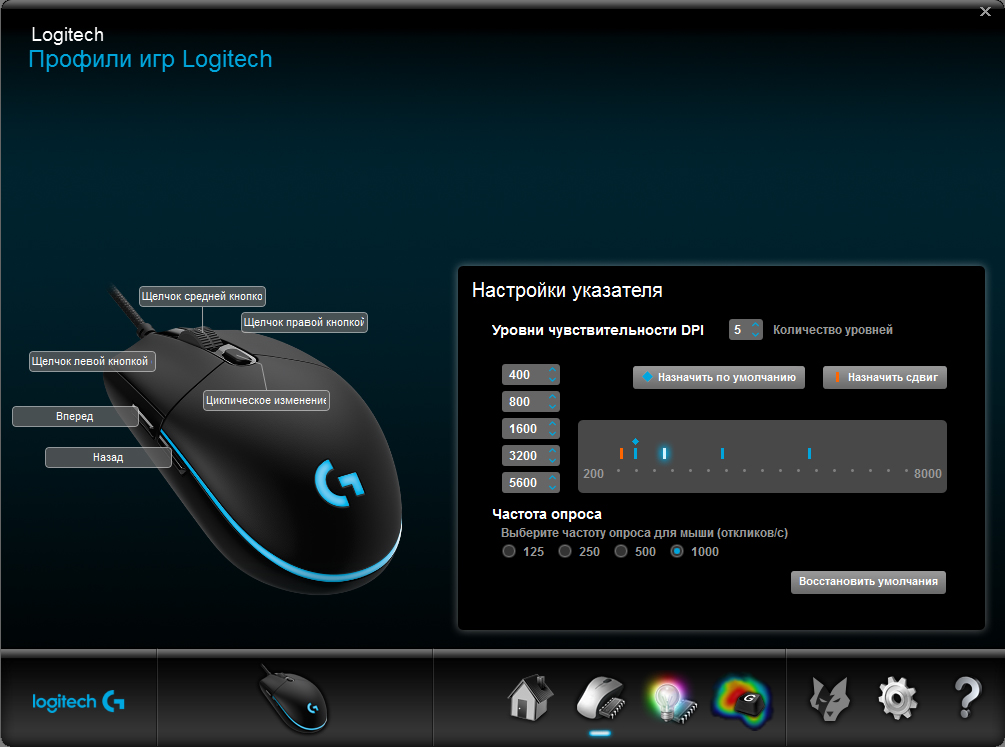Select the G Pro mouse device thumbnail
The image size is (1005, 747).
(294, 699)
